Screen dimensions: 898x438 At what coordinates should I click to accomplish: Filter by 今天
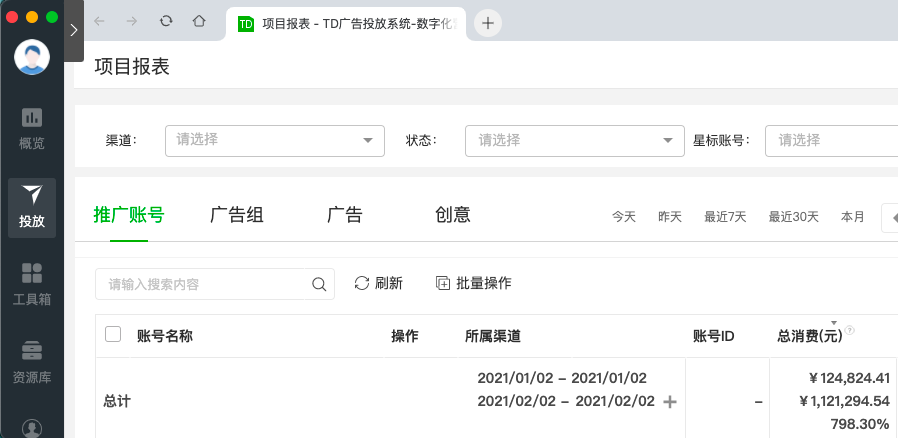click(624, 217)
